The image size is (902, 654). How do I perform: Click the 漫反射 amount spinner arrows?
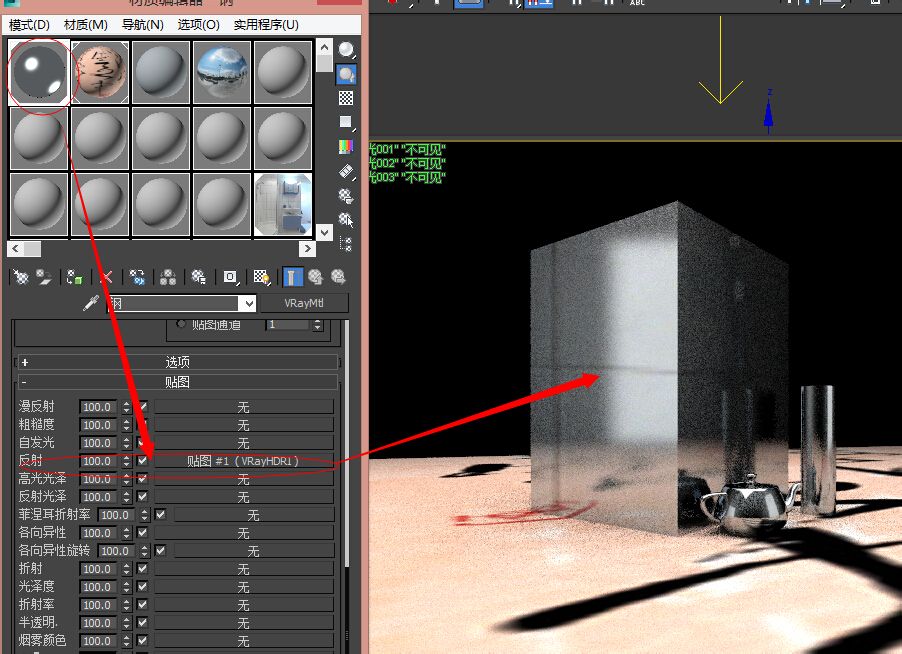[x=127, y=407]
